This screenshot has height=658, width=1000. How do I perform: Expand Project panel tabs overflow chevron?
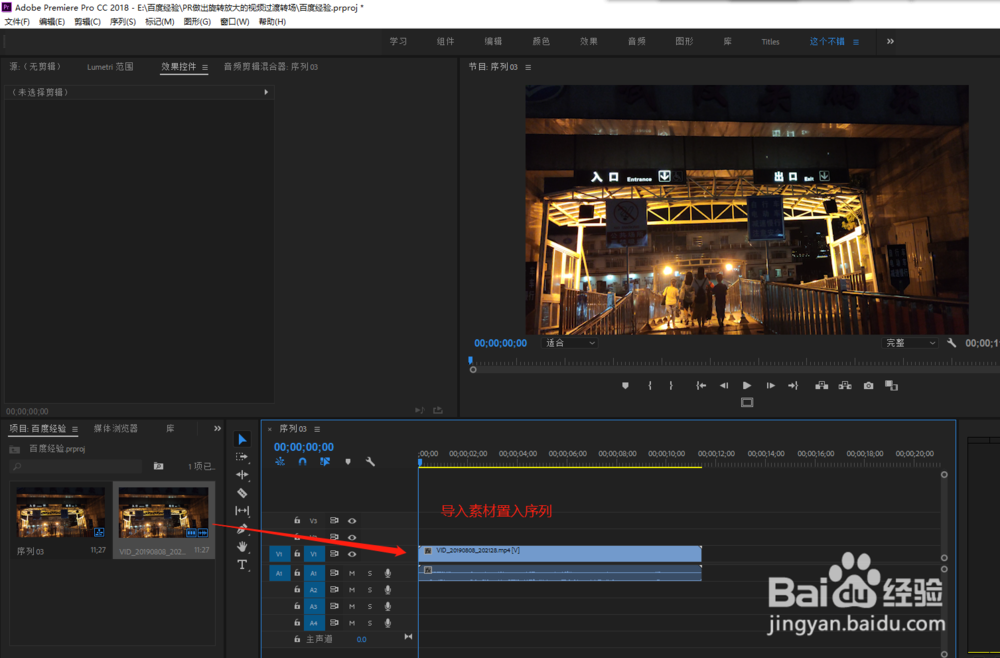217,428
